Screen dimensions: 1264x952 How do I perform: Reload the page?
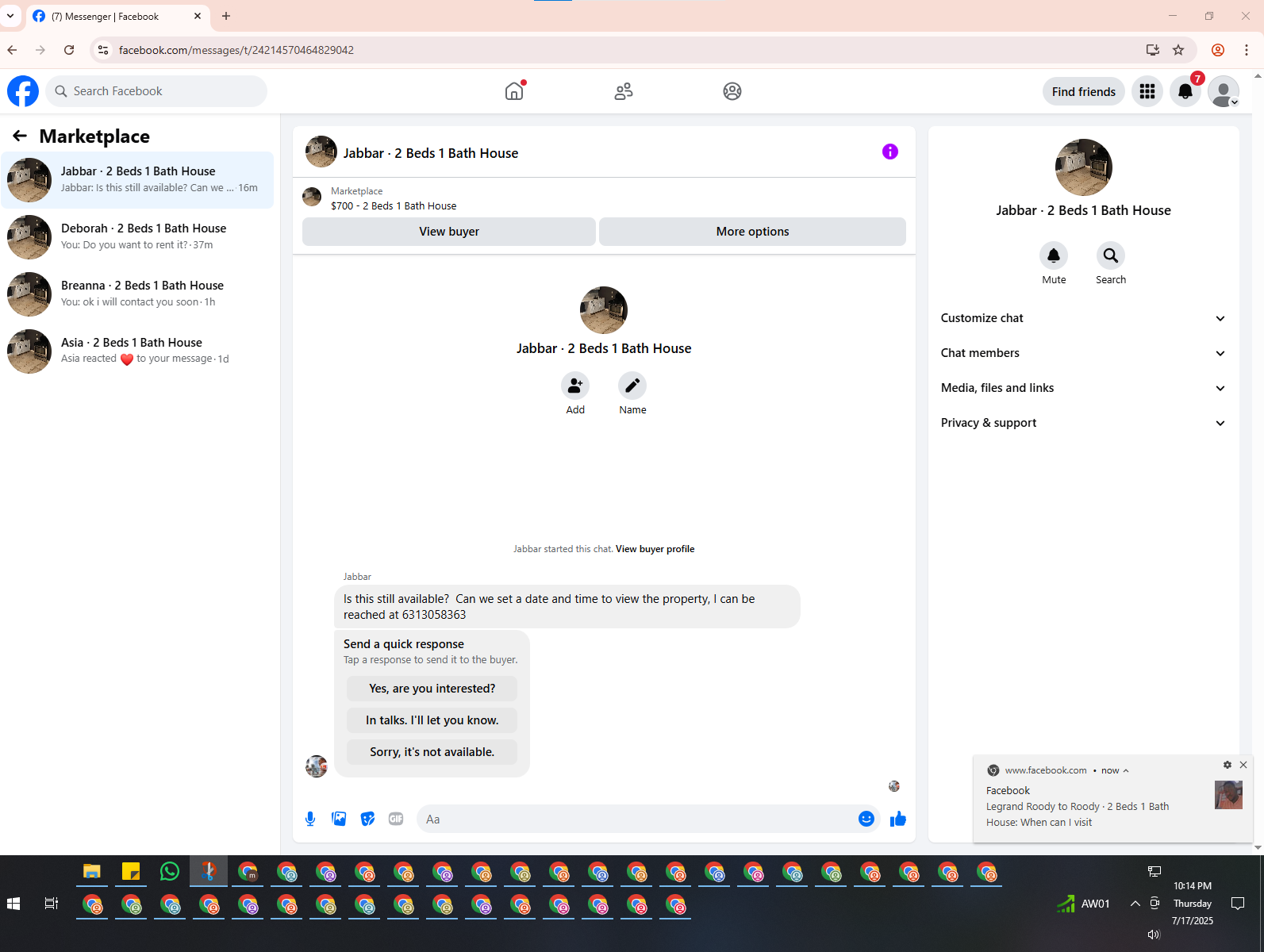click(x=69, y=50)
